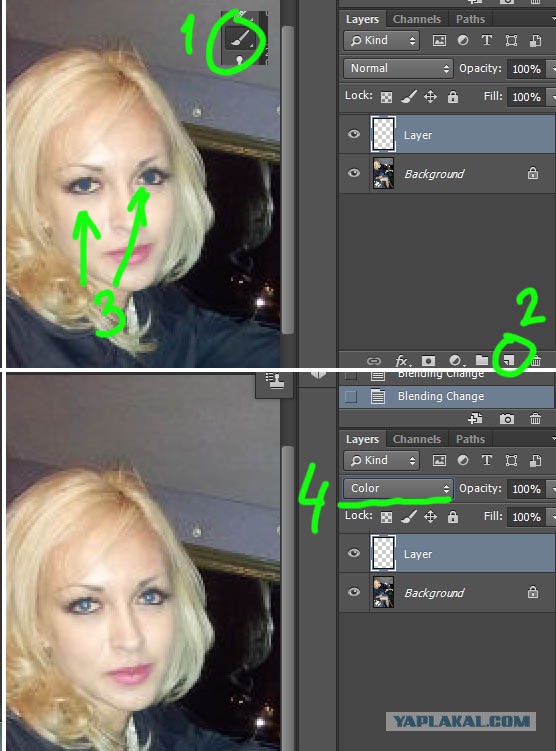556x751 pixels.
Task: Hide Background via eye in Normal-mode panel
Action: click(x=354, y=173)
